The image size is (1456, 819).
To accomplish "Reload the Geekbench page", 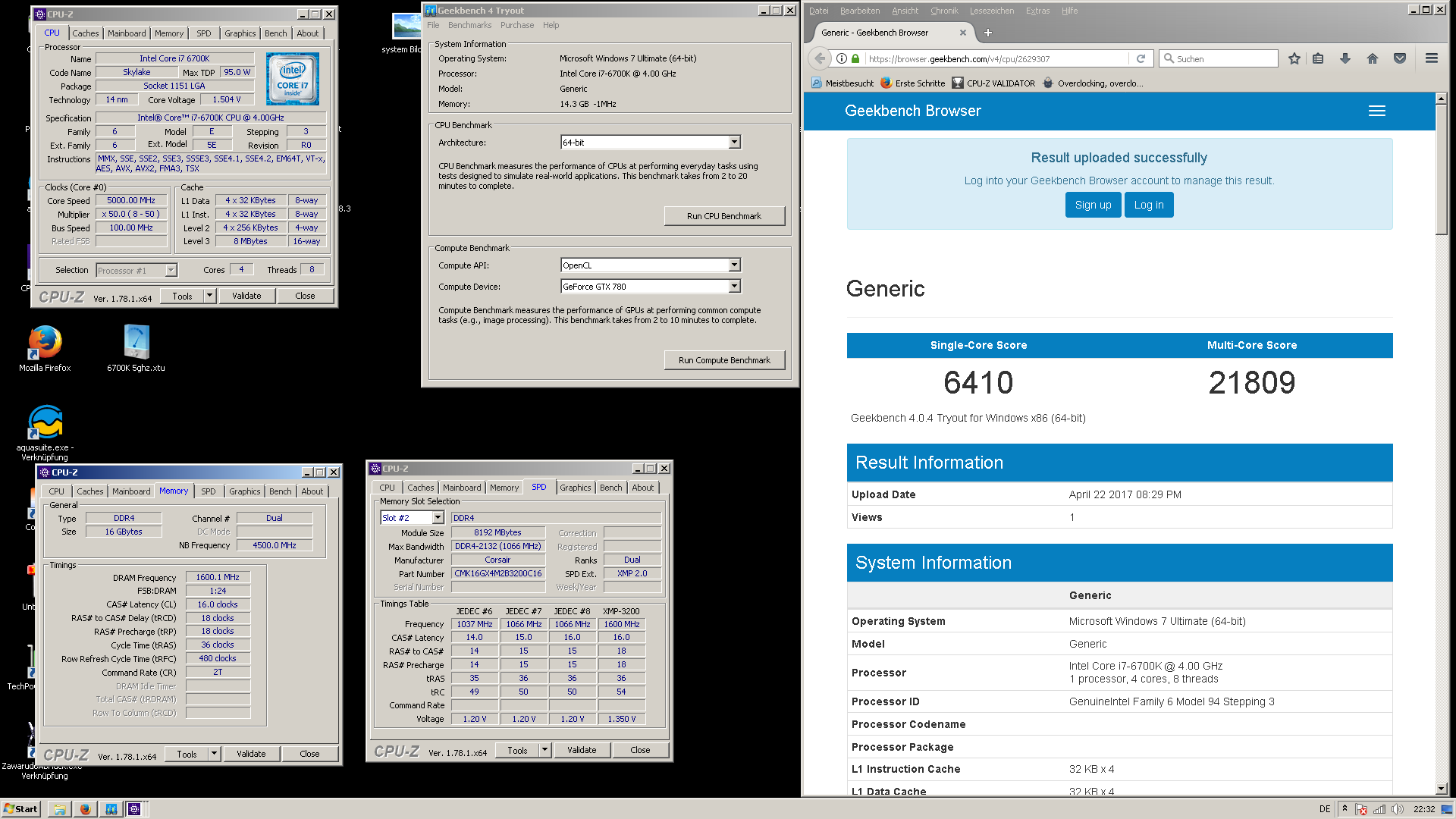I will 1141,58.
